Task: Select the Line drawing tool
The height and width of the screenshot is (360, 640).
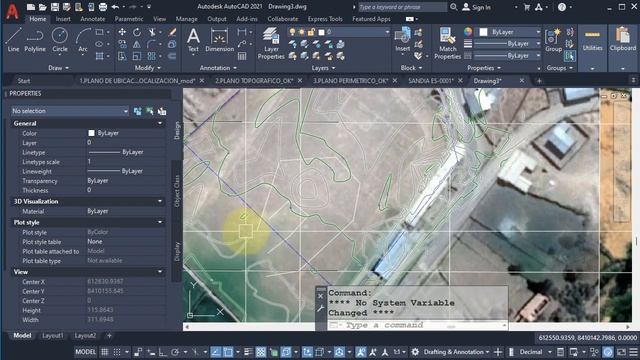Action: point(13,40)
